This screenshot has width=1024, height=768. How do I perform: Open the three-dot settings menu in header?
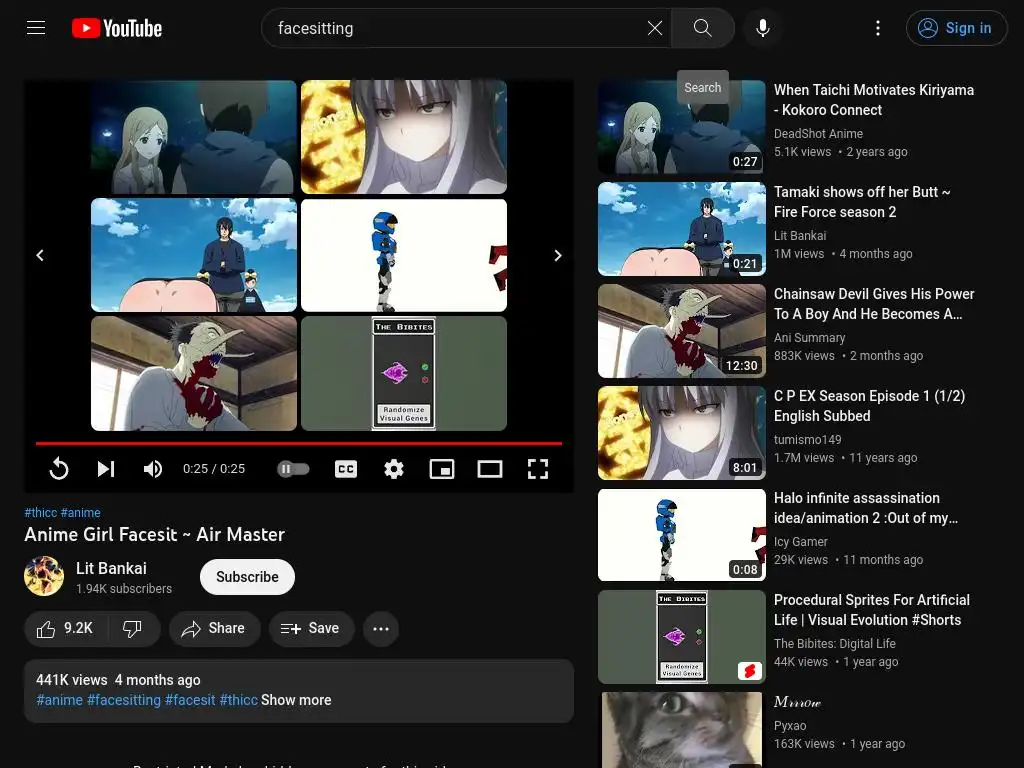click(878, 28)
